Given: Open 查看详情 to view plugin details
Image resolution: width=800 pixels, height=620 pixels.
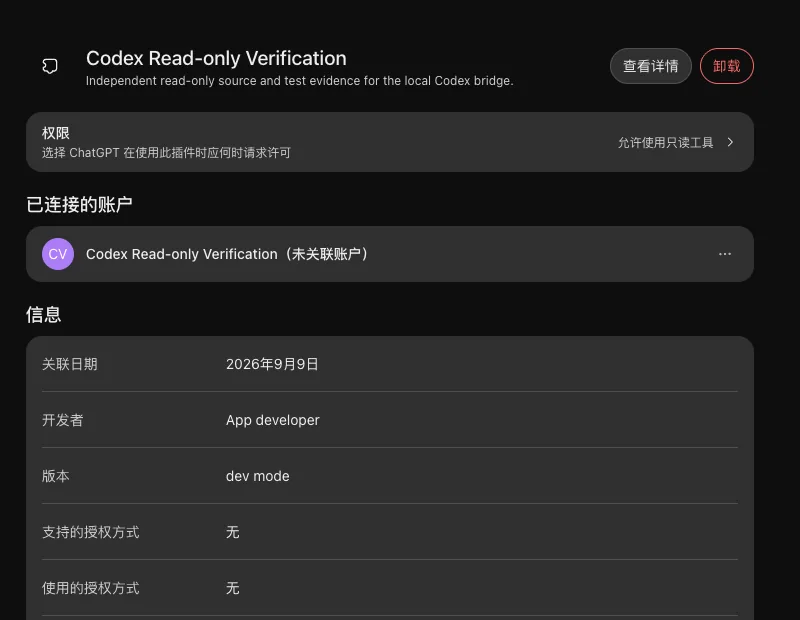Looking at the screenshot, I should click(x=651, y=66).
